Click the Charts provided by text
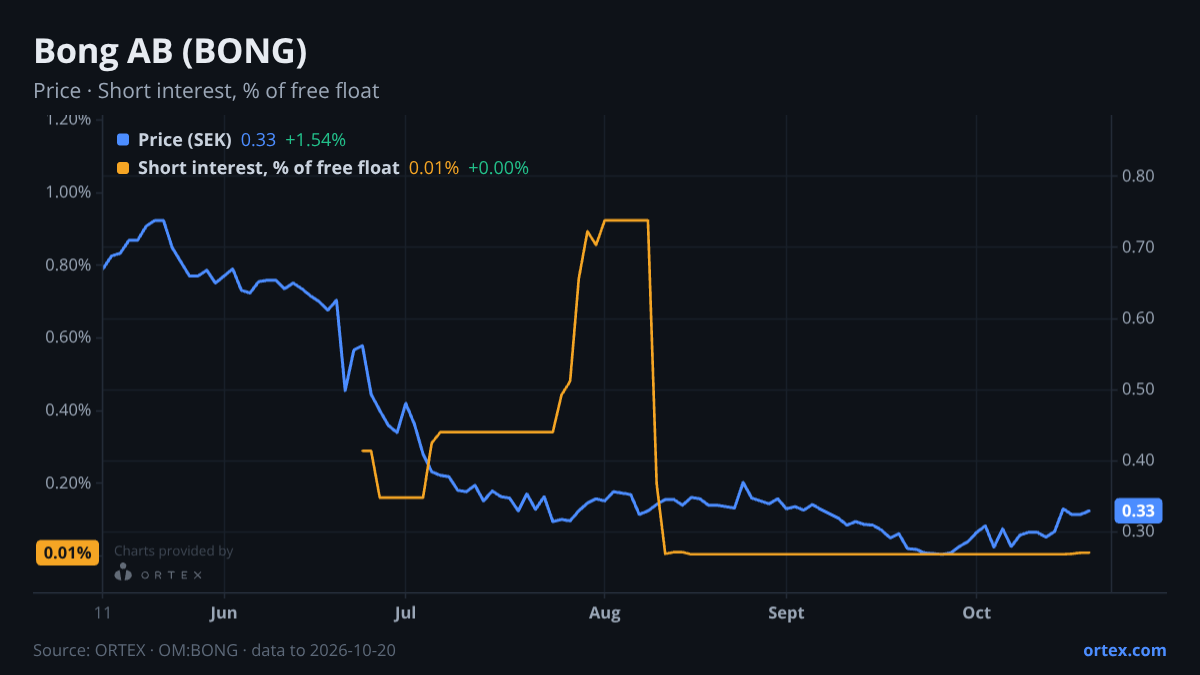1200x675 pixels. 174,551
